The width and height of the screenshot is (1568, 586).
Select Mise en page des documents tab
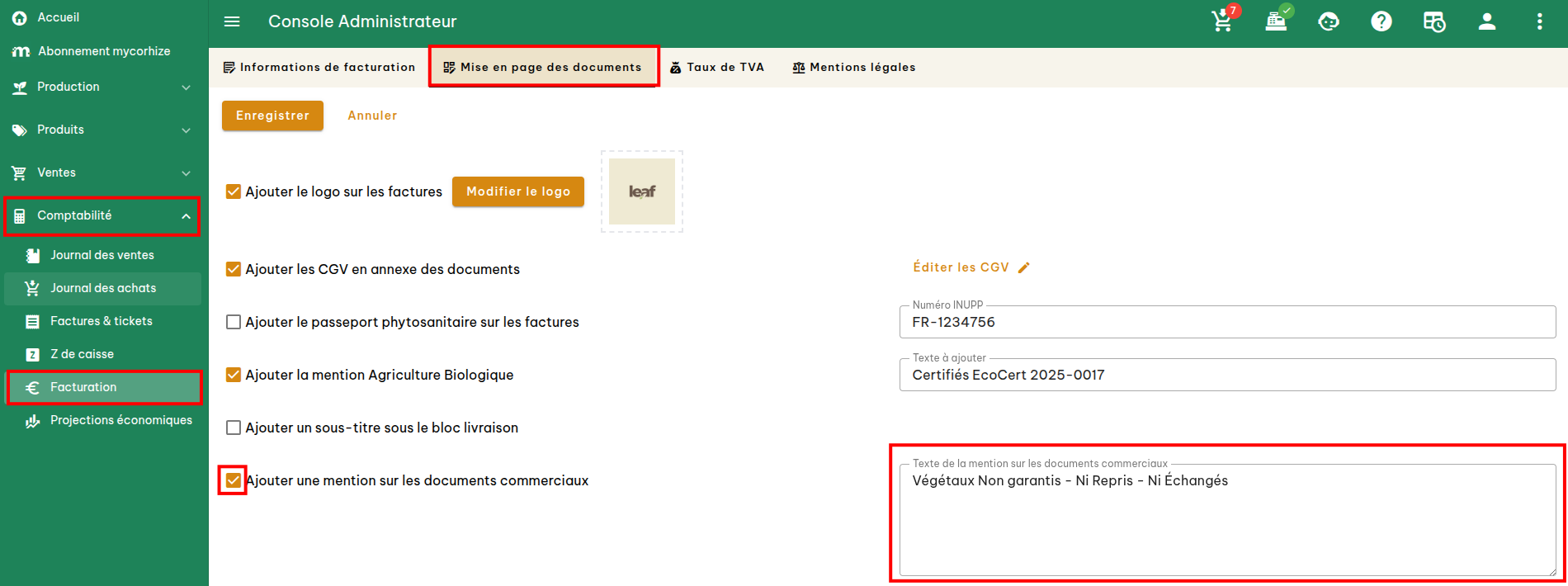(543, 68)
